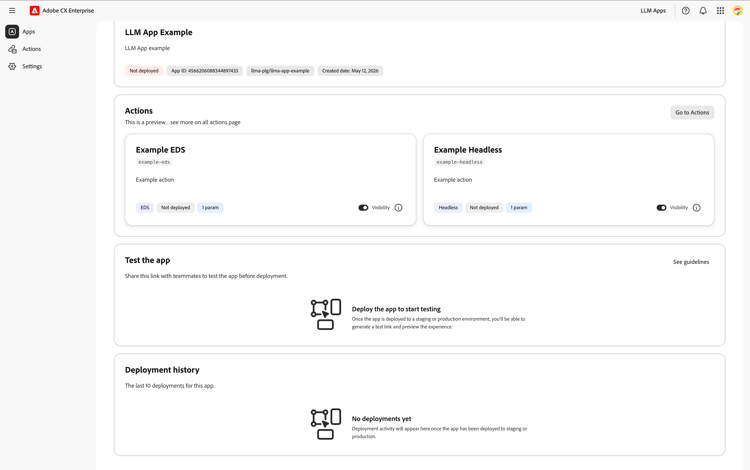
Task: Open notifications bell
Action: pyautogui.click(x=703, y=11)
